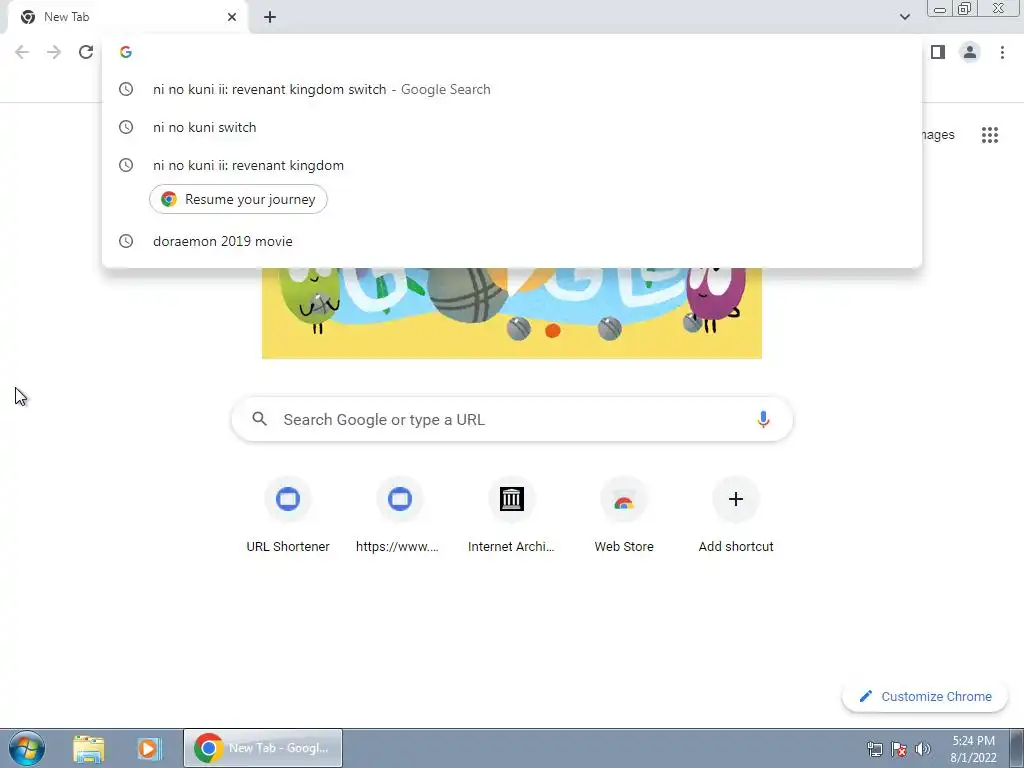This screenshot has height=768, width=1024.
Task: Open the URL Shortener shortcut
Action: tap(288, 515)
